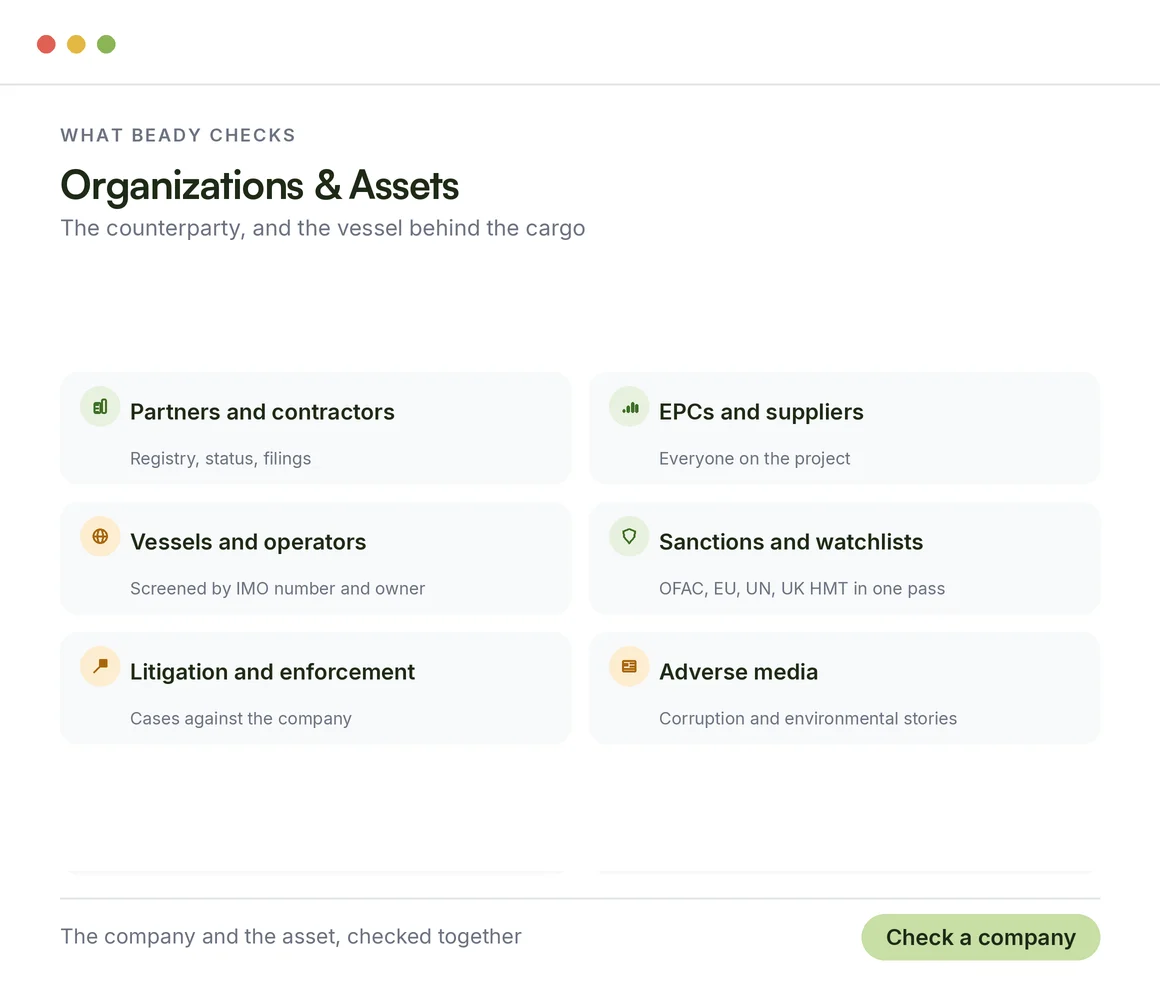Click the 'Cases against the company' text
This screenshot has height=1000, width=1160.
point(240,718)
